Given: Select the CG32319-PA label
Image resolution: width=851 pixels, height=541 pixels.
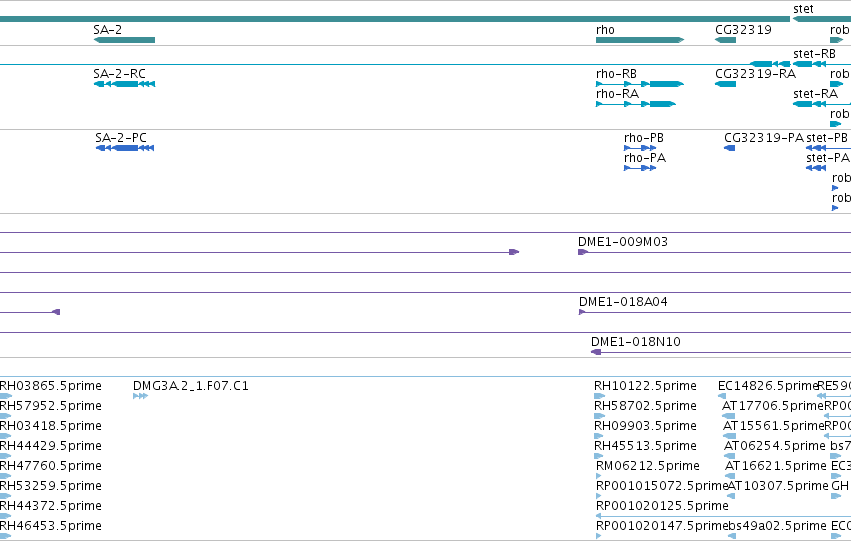Looking at the screenshot, I should tap(764, 138).
